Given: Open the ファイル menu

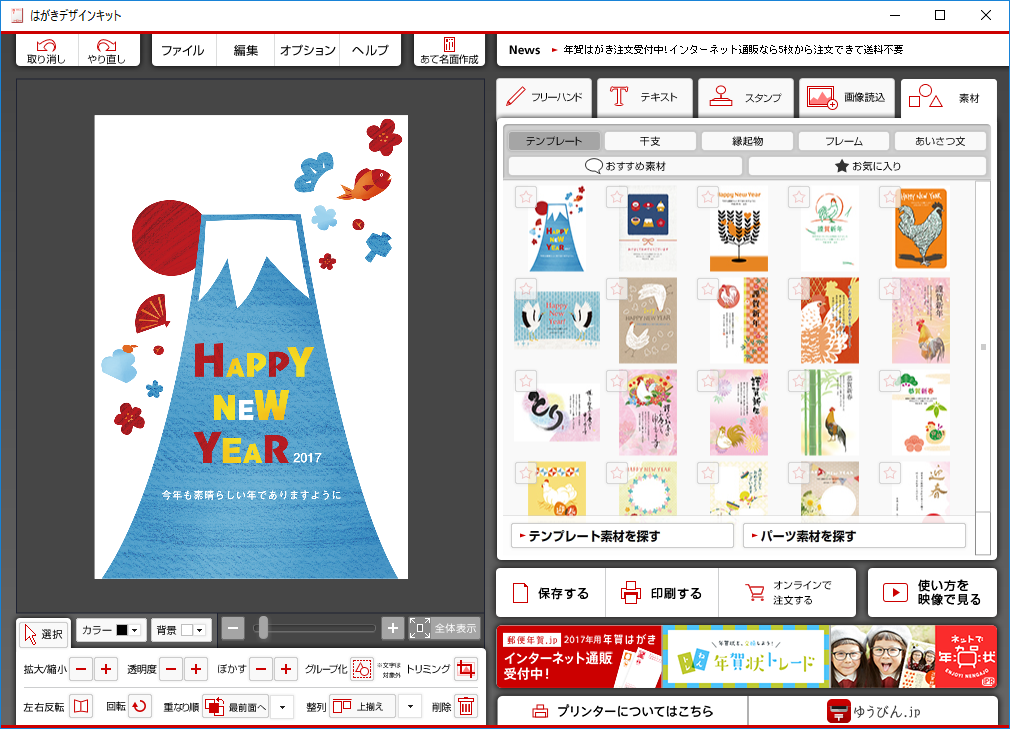Looking at the screenshot, I should (184, 47).
